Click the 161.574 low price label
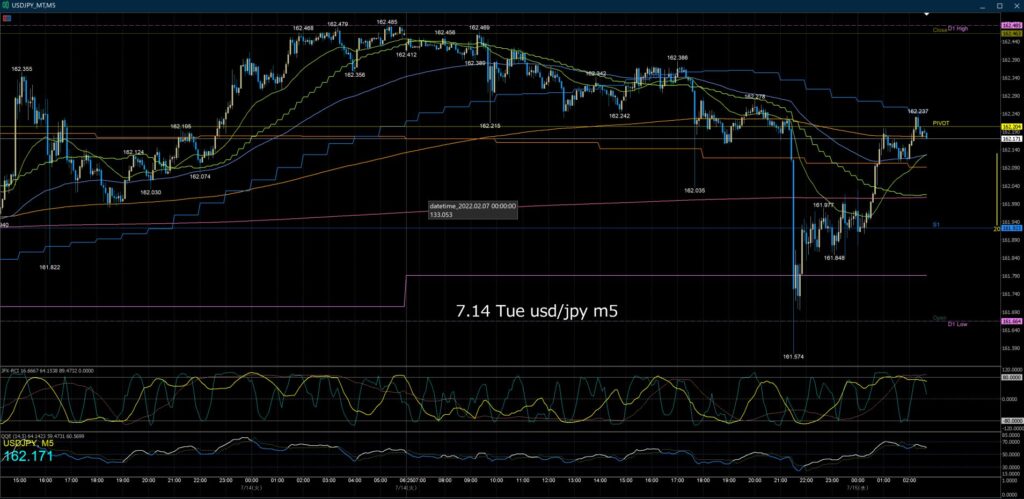 (793, 357)
